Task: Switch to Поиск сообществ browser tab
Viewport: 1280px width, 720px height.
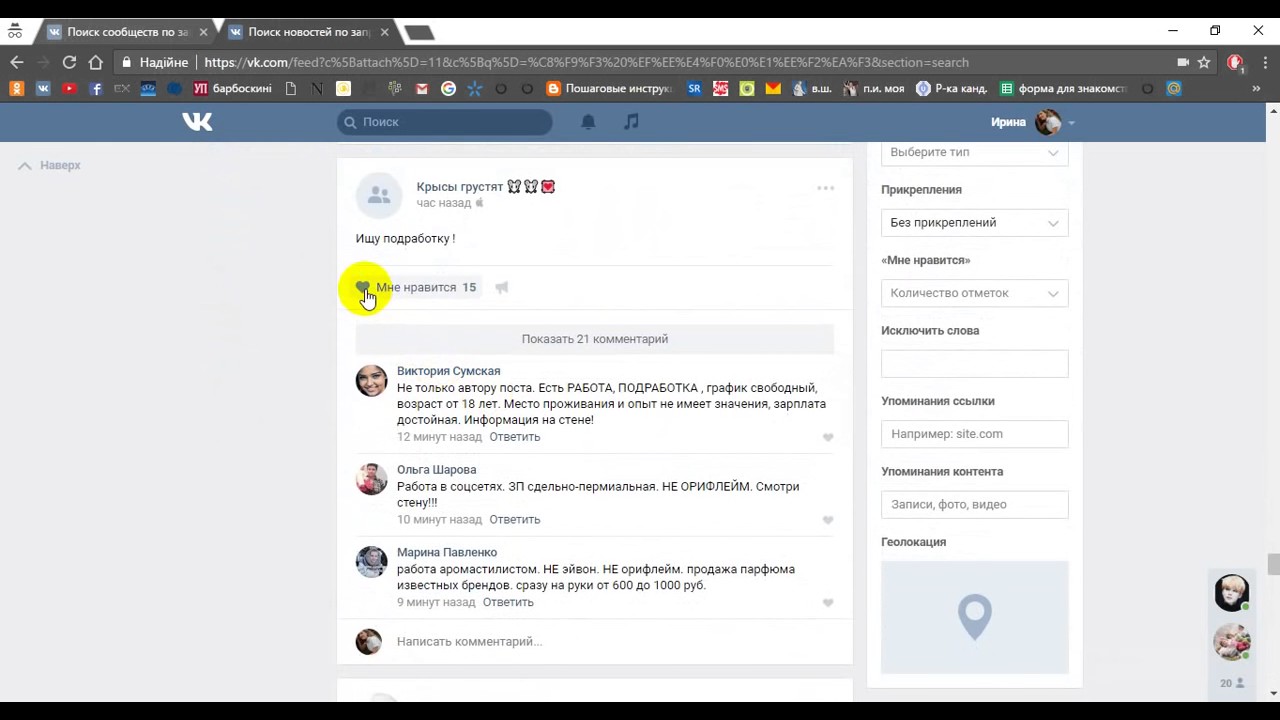Action: coord(126,32)
